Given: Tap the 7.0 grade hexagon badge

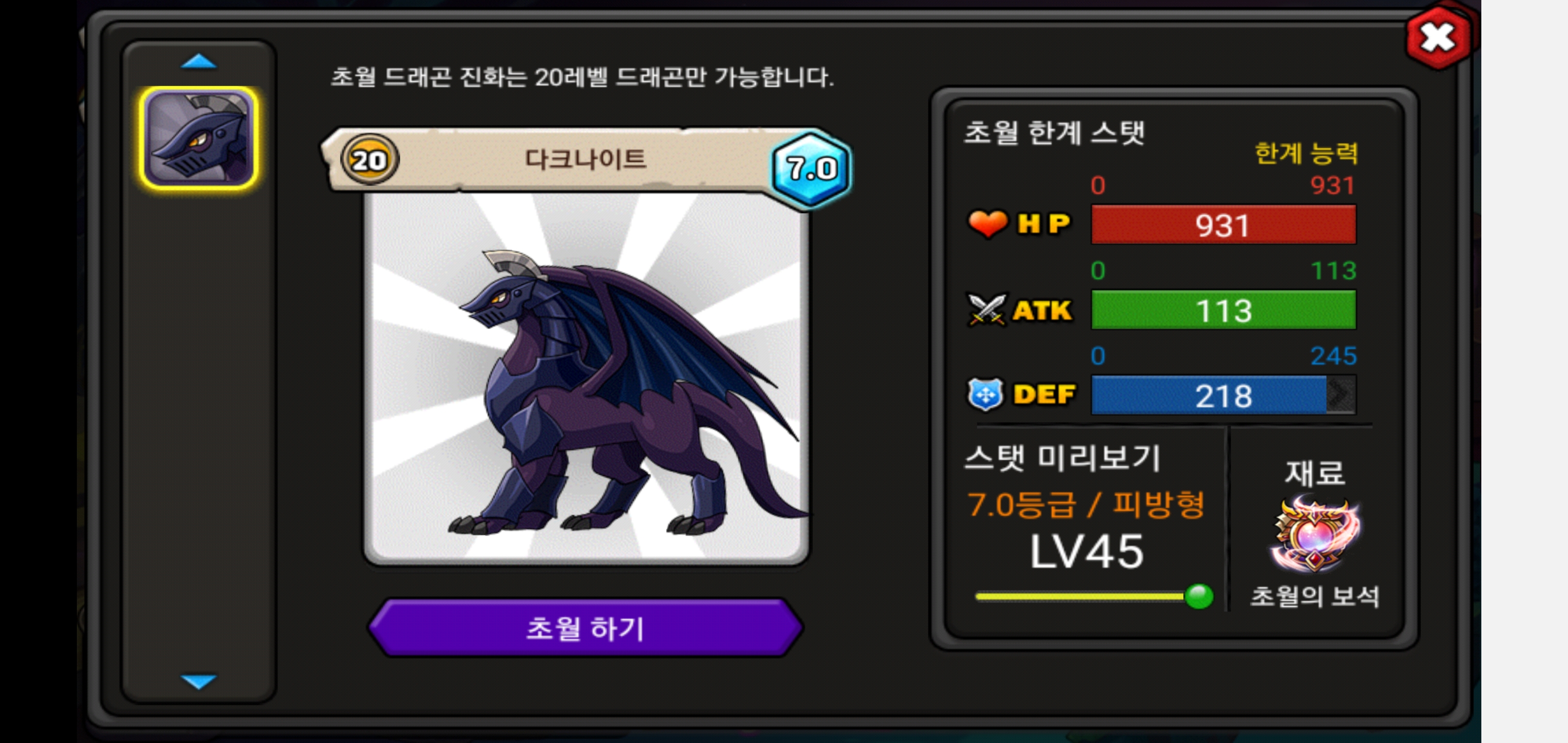Looking at the screenshot, I should coord(811,168).
